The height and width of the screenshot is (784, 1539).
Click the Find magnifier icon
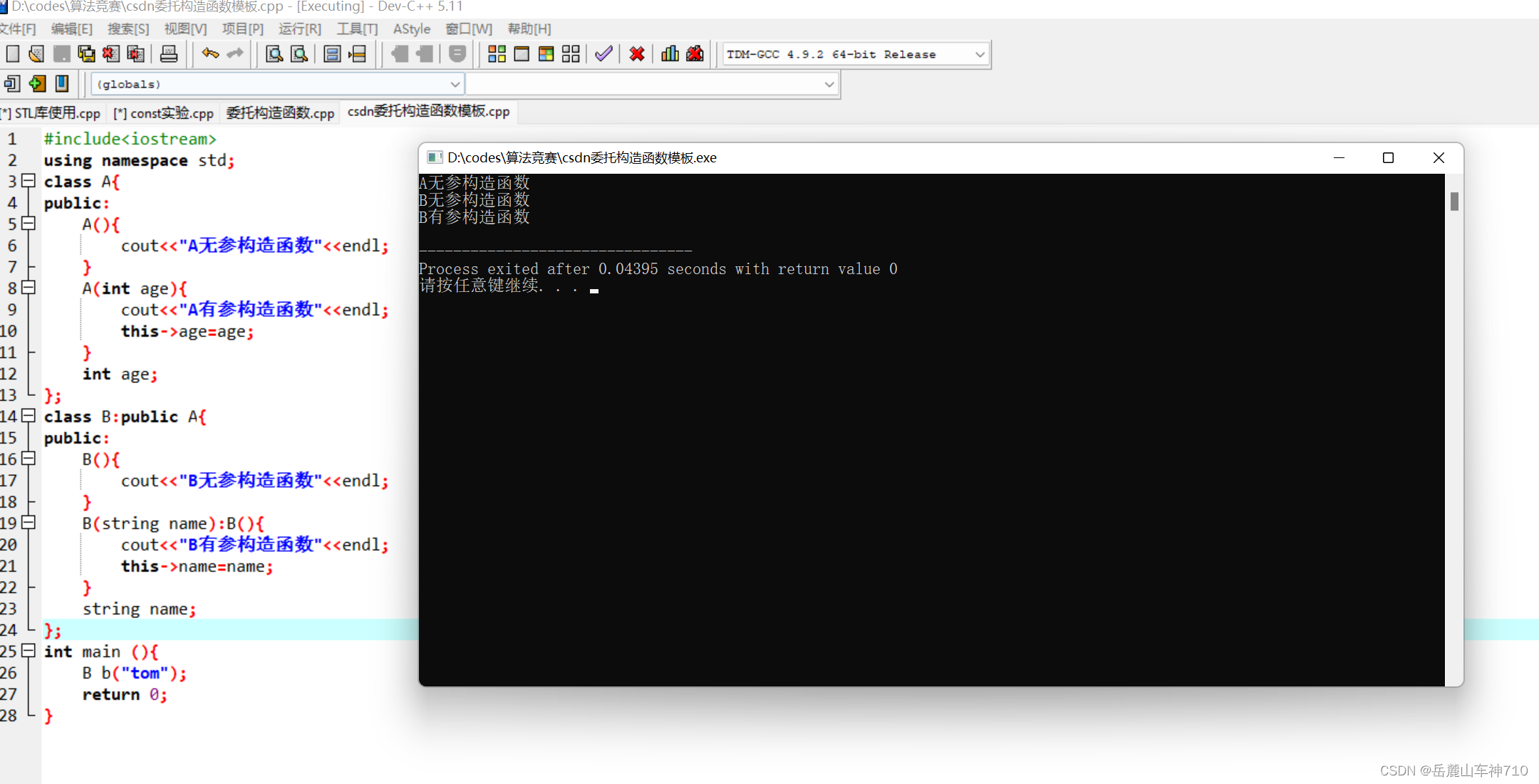coord(274,54)
